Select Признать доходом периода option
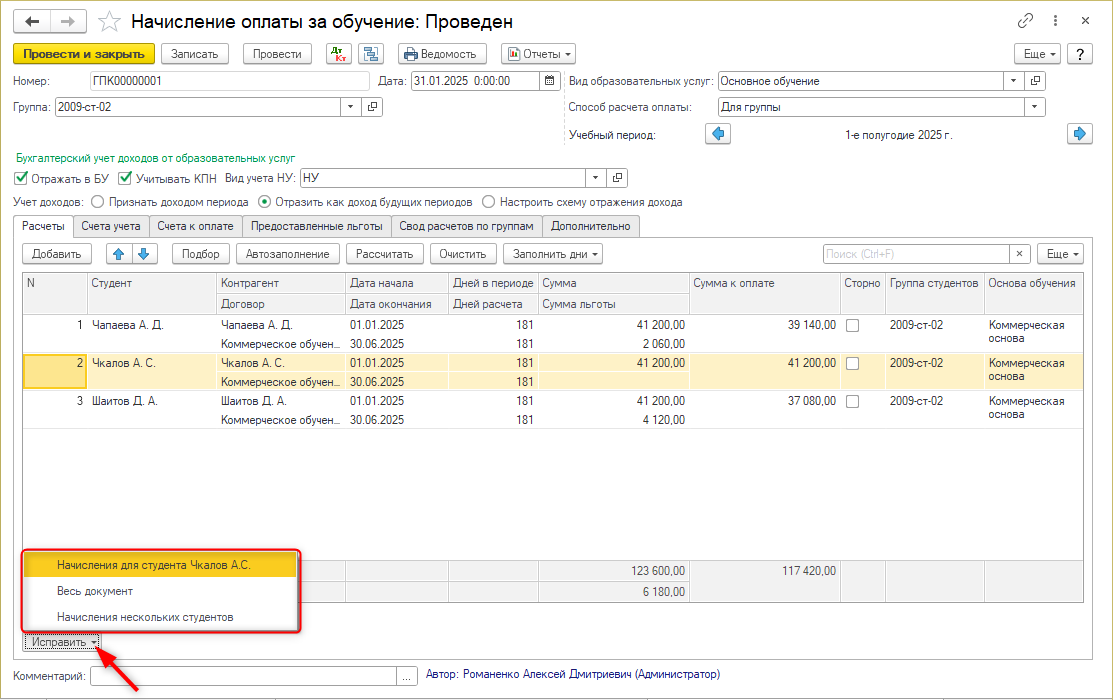Image resolution: width=1113 pixels, height=700 pixels. coord(98,202)
